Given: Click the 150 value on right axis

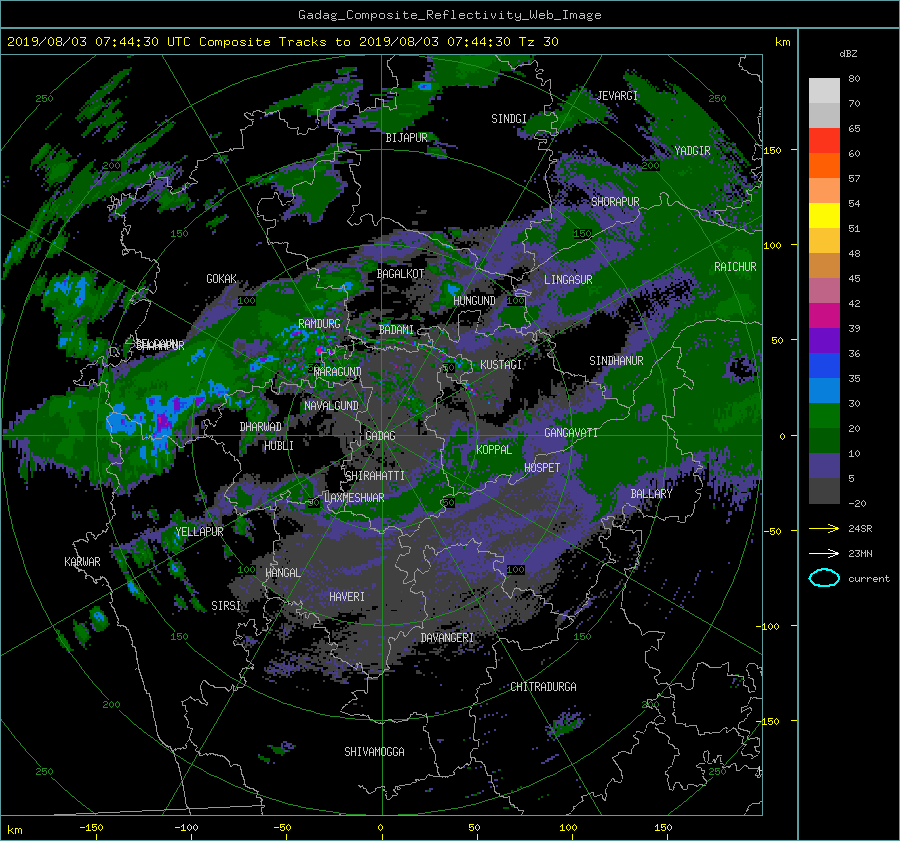Looking at the screenshot, I should [772, 150].
